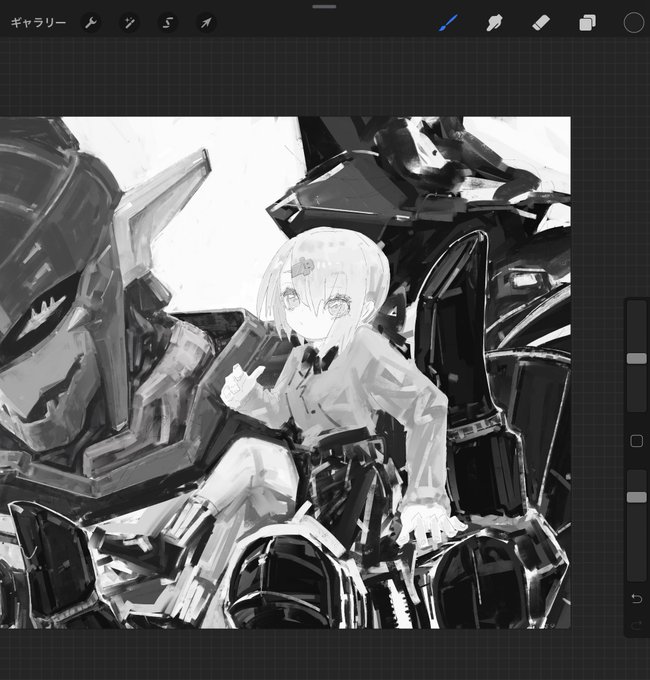This screenshot has width=650, height=680.
Task: Click the brush opacity slider handle
Action: tap(637, 497)
